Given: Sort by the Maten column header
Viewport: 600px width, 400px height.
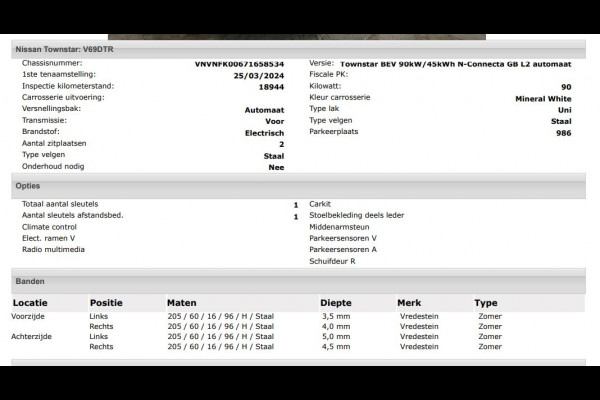Looking at the screenshot, I should tap(181, 303).
